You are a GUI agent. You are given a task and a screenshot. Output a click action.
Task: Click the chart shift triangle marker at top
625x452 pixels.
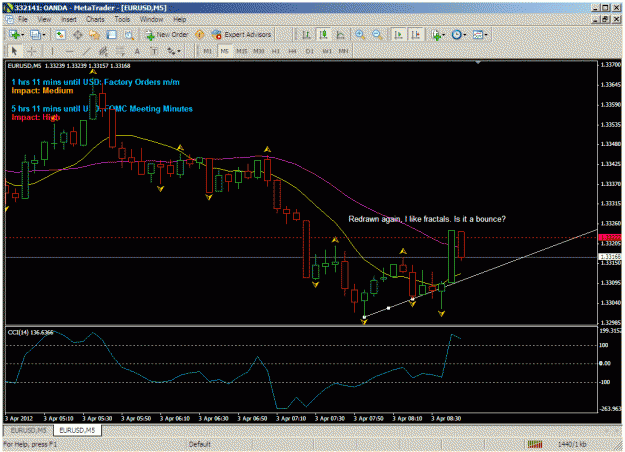tap(478, 63)
